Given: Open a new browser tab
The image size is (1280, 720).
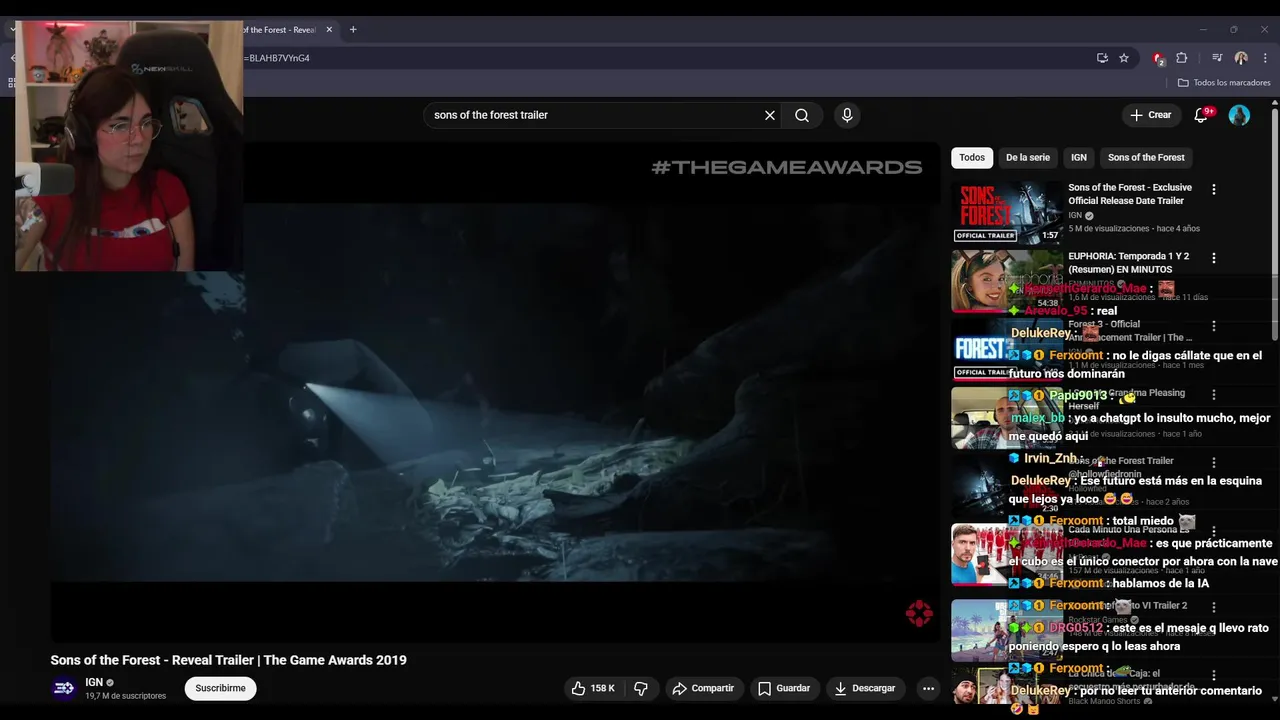Looking at the screenshot, I should (x=353, y=30).
